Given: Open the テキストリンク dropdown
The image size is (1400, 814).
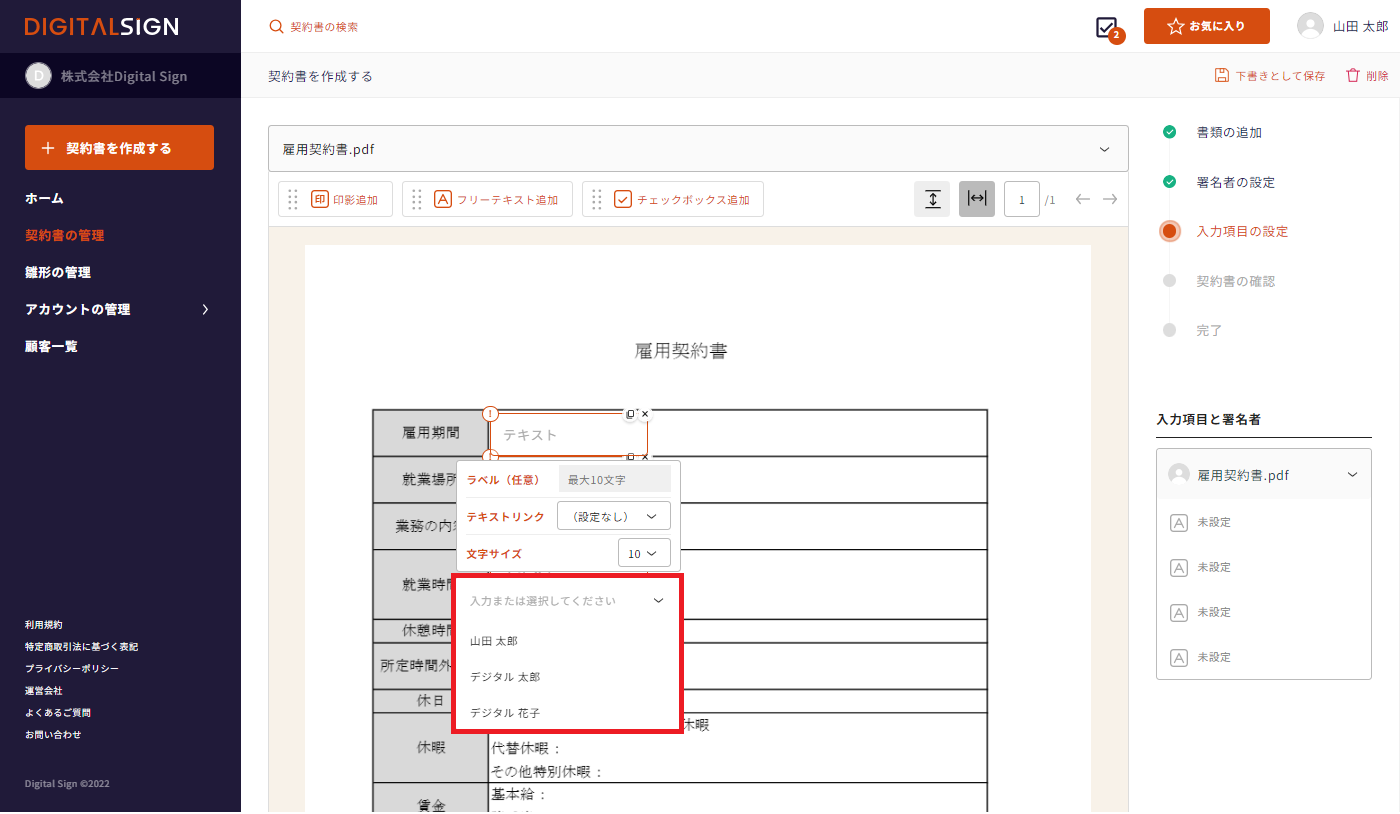Looking at the screenshot, I should click(613, 517).
